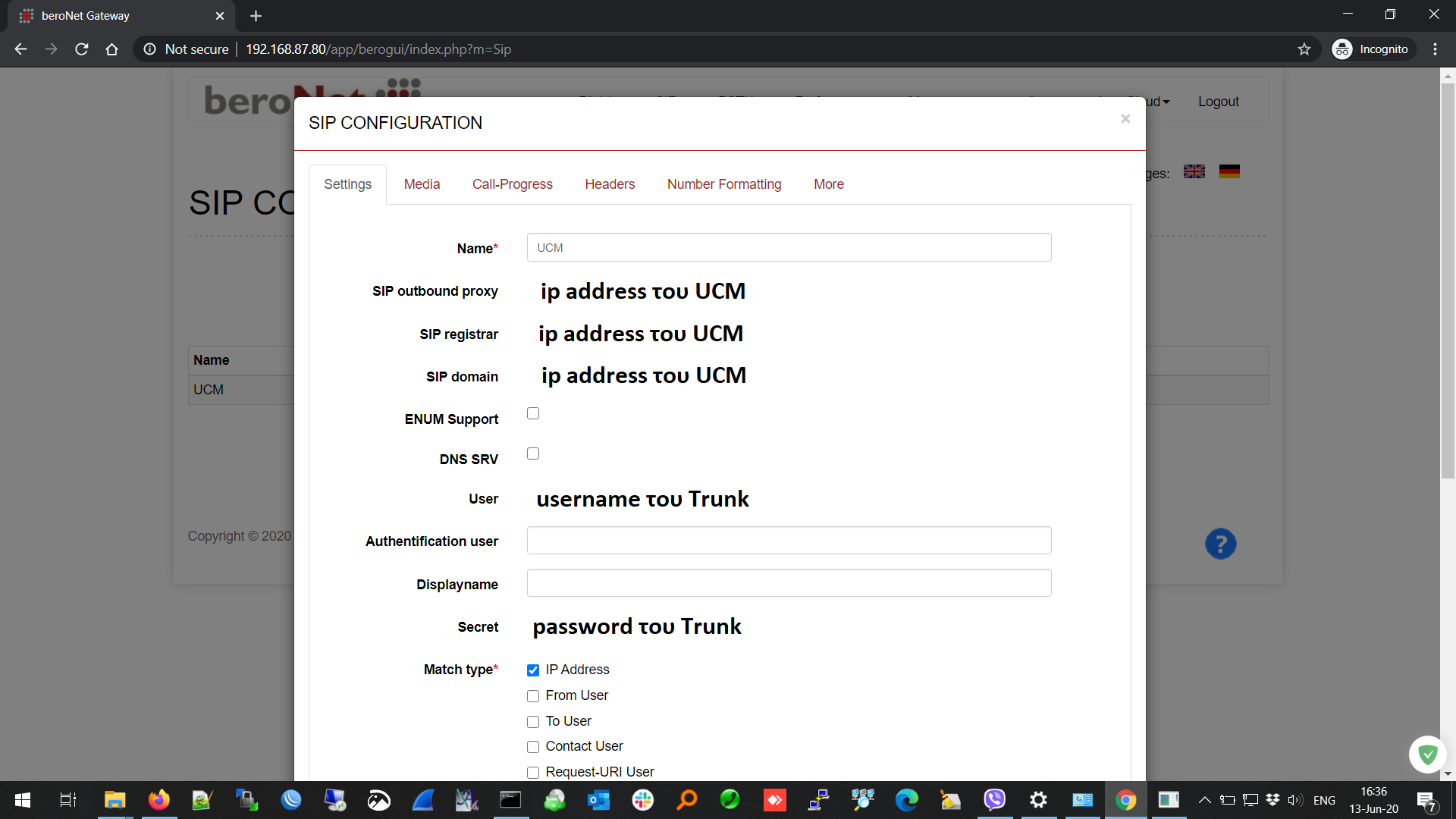This screenshot has height=819, width=1456.
Task: Enable the DNS SRV checkbox
Action: coord(533,453)
